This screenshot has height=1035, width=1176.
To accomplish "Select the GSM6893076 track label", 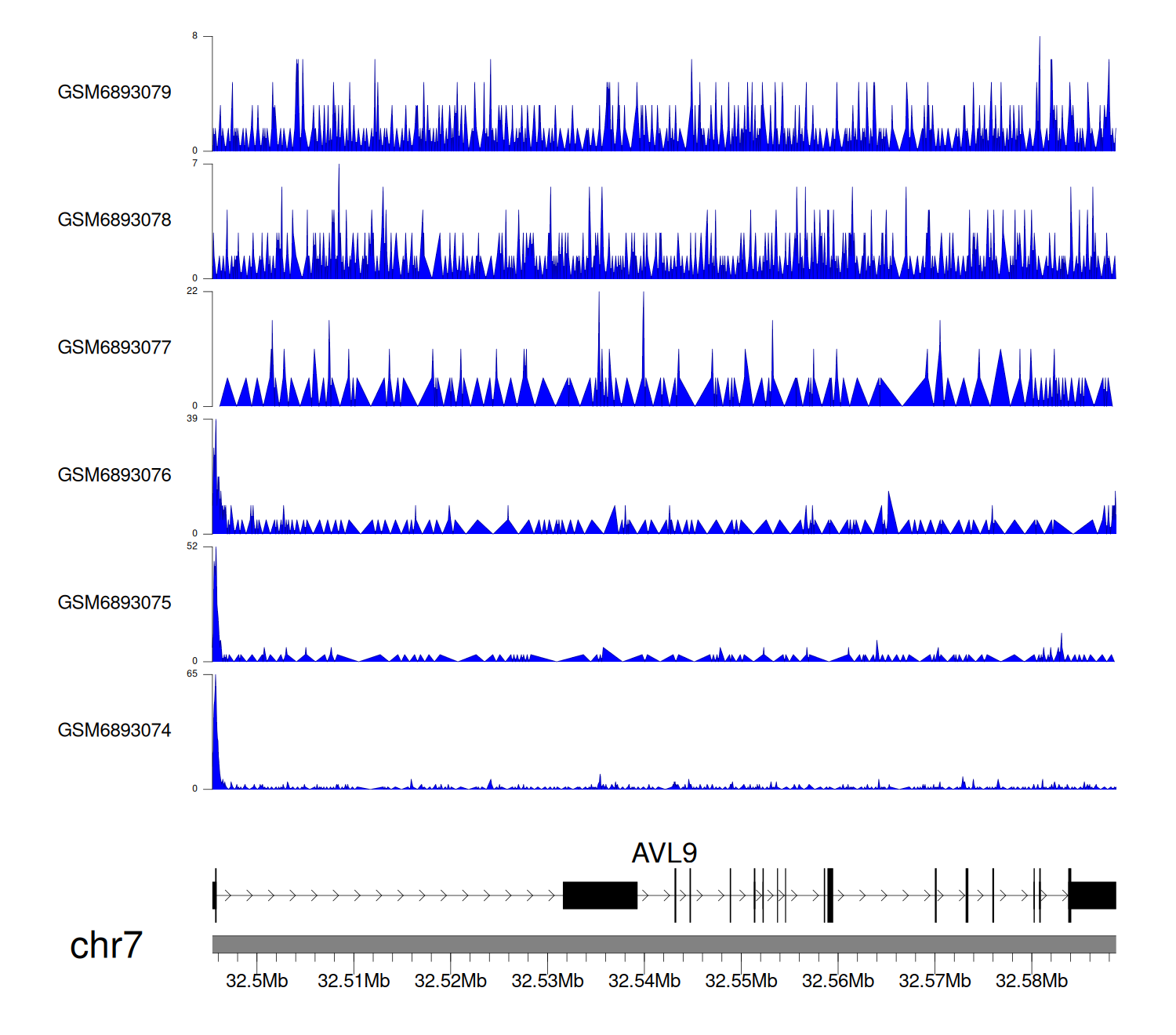I will [x=114, y=476].
